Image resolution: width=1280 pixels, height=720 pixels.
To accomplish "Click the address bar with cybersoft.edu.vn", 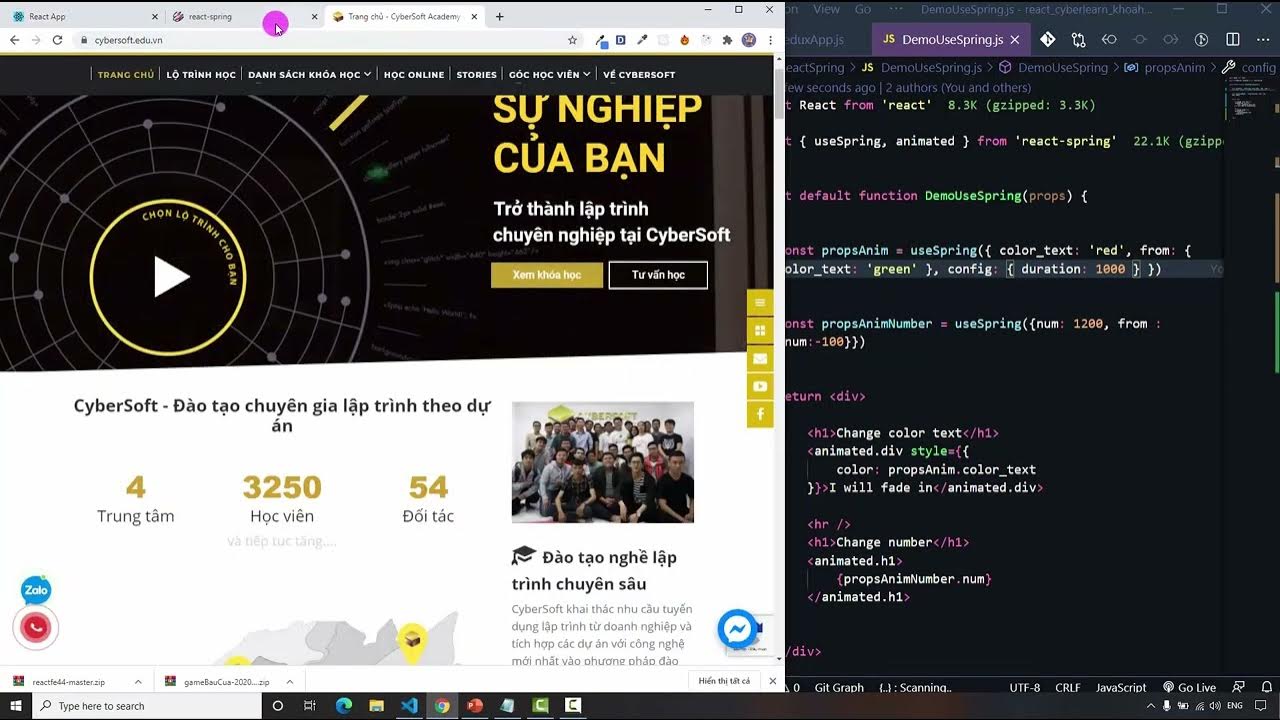I will 320,40.
